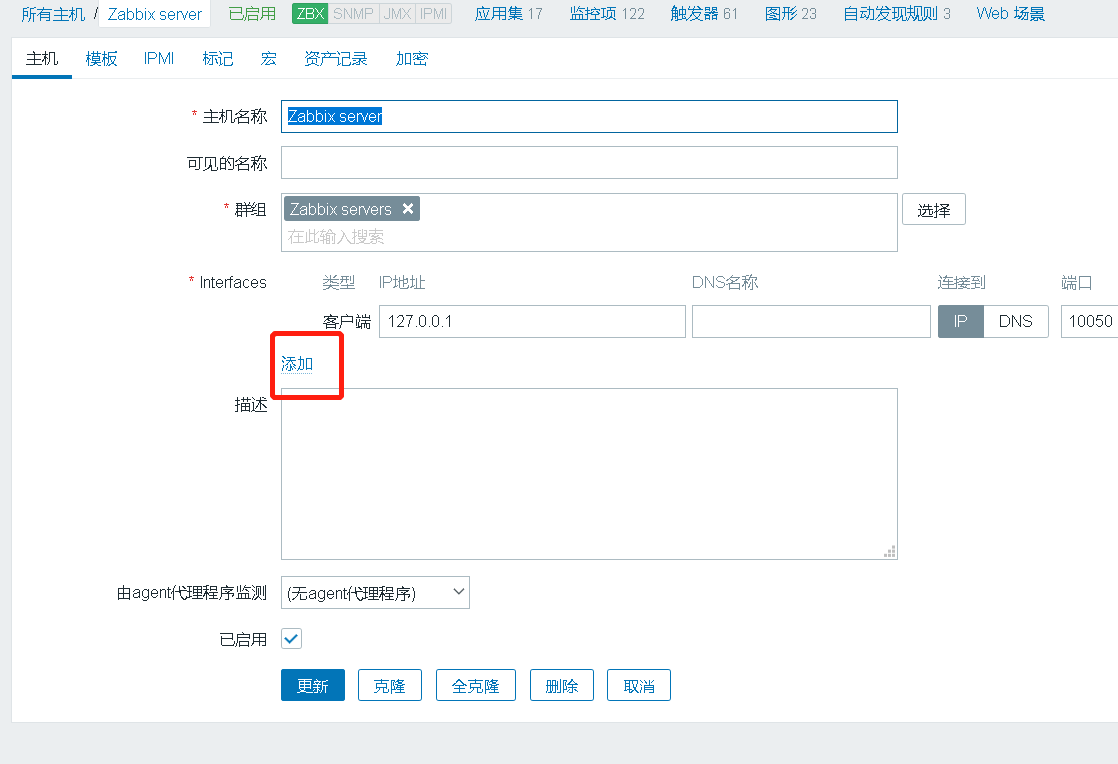Image resolution: width=1118 pixels, height=764 pixels.
Task: Click the DNS名称 input field
Action: click(811, 321)
